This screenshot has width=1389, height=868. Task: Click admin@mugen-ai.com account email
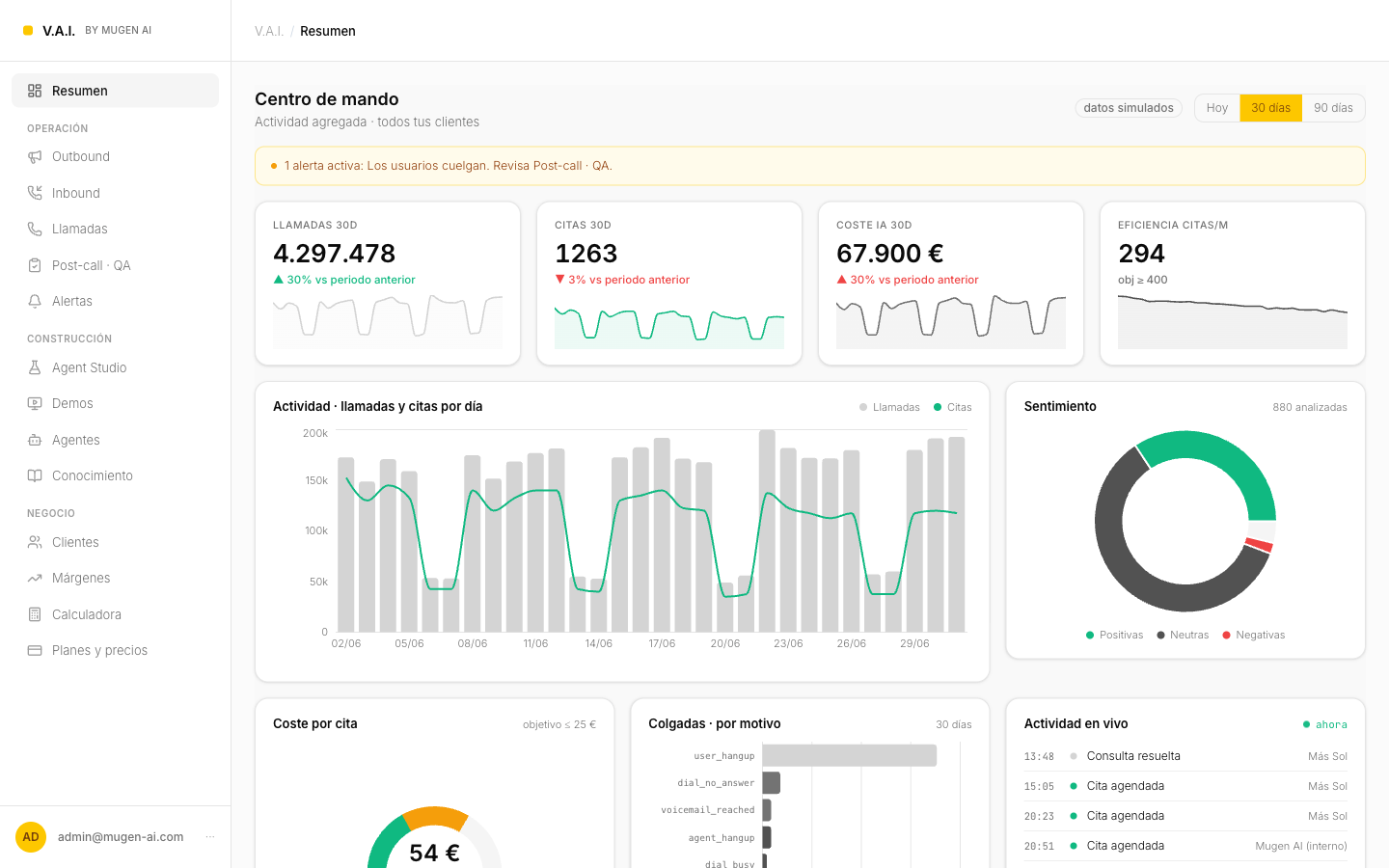pyautogui.click(x=121, y=837)
